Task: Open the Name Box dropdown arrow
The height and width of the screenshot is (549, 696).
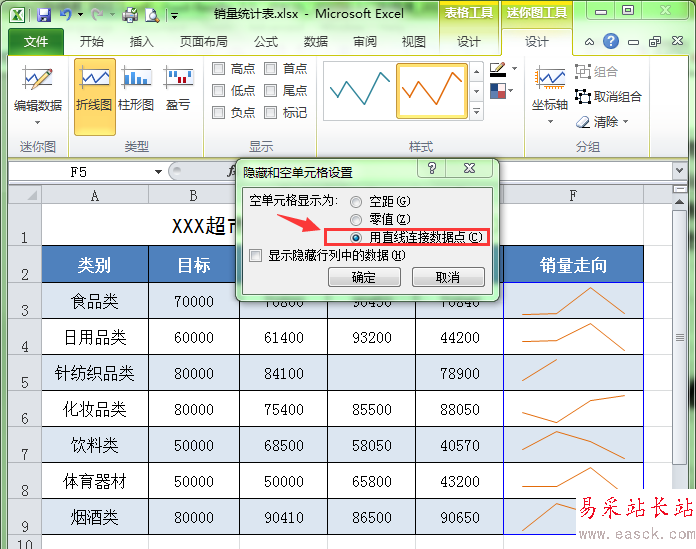Action: click(158, 172)
